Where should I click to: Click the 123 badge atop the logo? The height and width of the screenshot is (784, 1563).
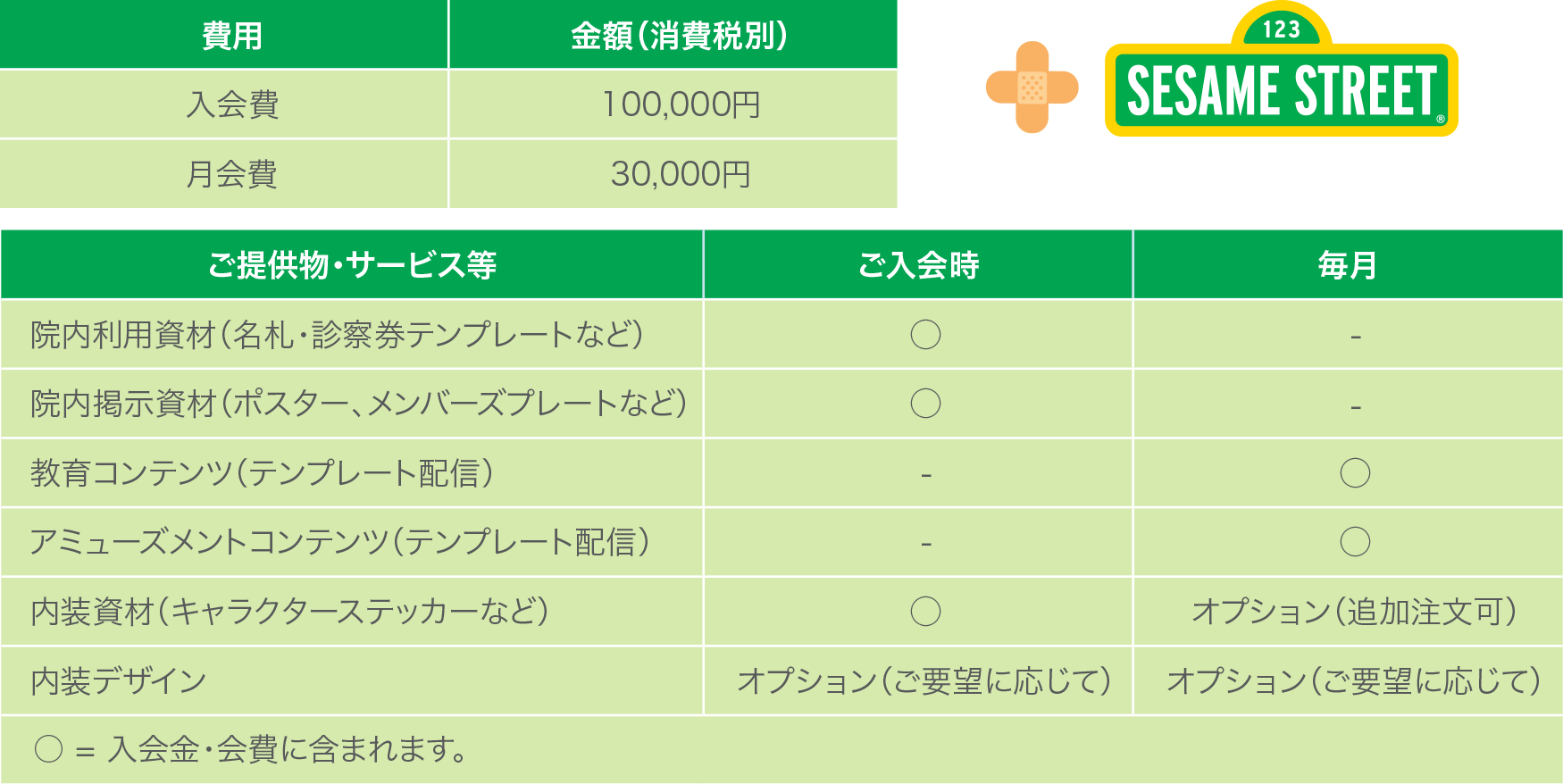(x=1282, y=28)
